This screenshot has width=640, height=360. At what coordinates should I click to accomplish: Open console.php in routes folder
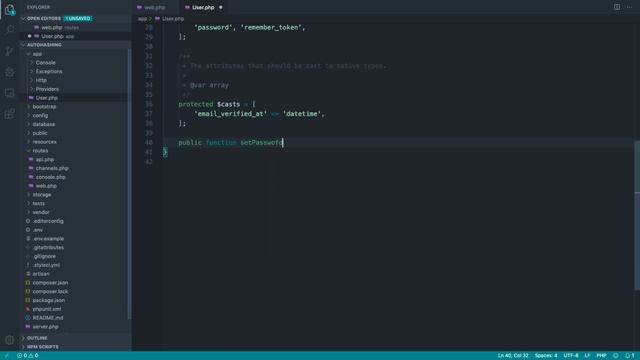coord(76,177)
